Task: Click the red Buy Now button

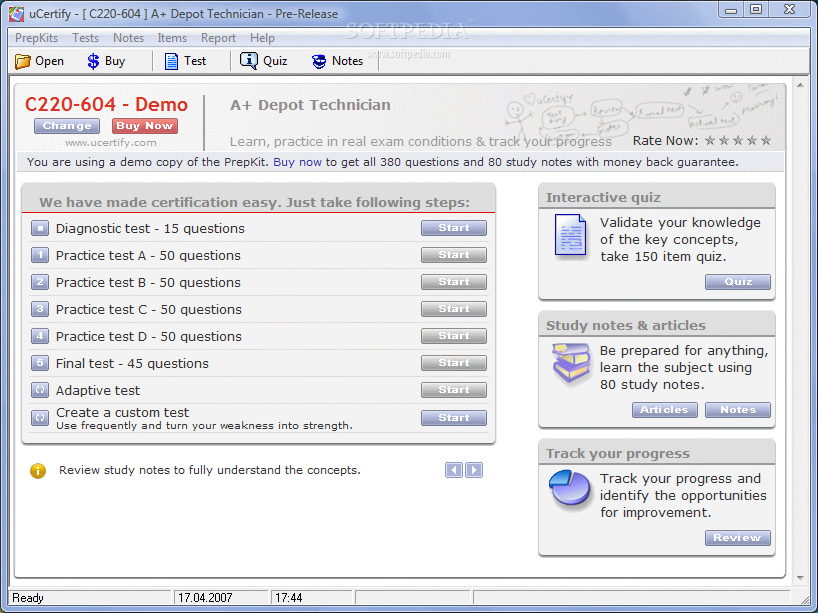Action: point(145,126)
